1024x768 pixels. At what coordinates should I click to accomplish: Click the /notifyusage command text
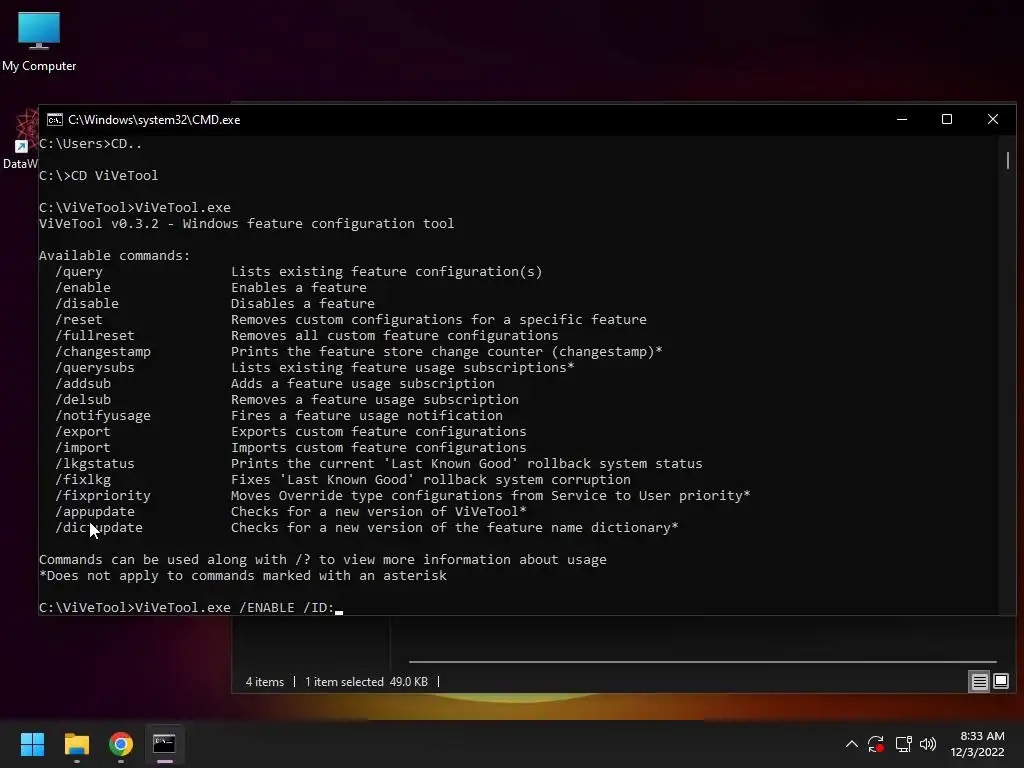coord(103,416)
